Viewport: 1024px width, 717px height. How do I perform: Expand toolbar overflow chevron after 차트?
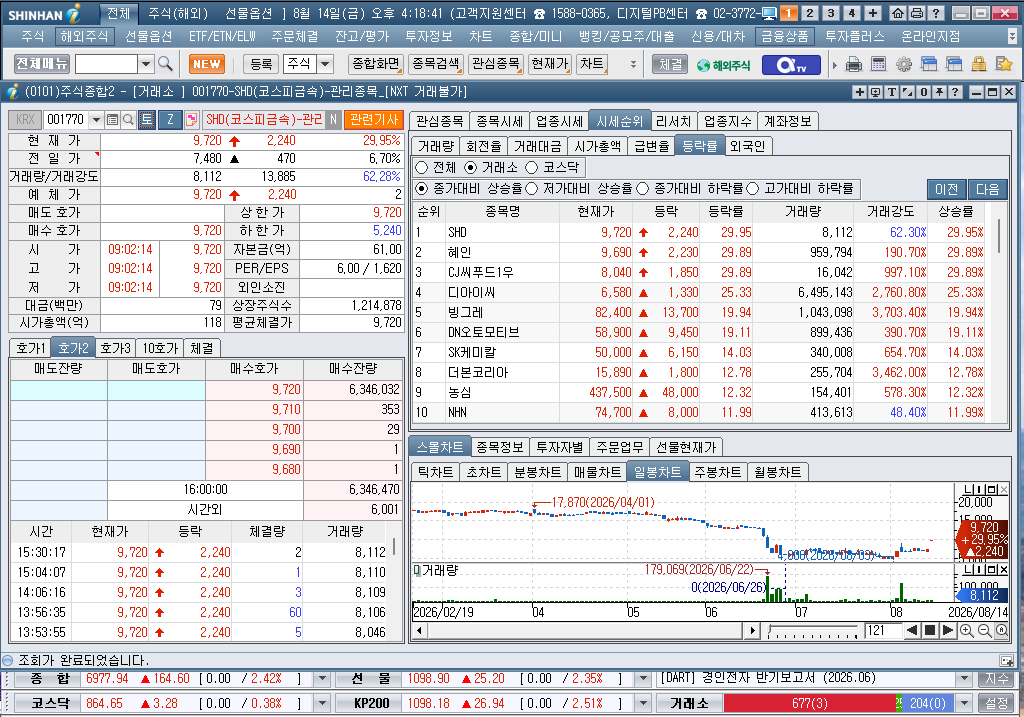tap(633, 64)
